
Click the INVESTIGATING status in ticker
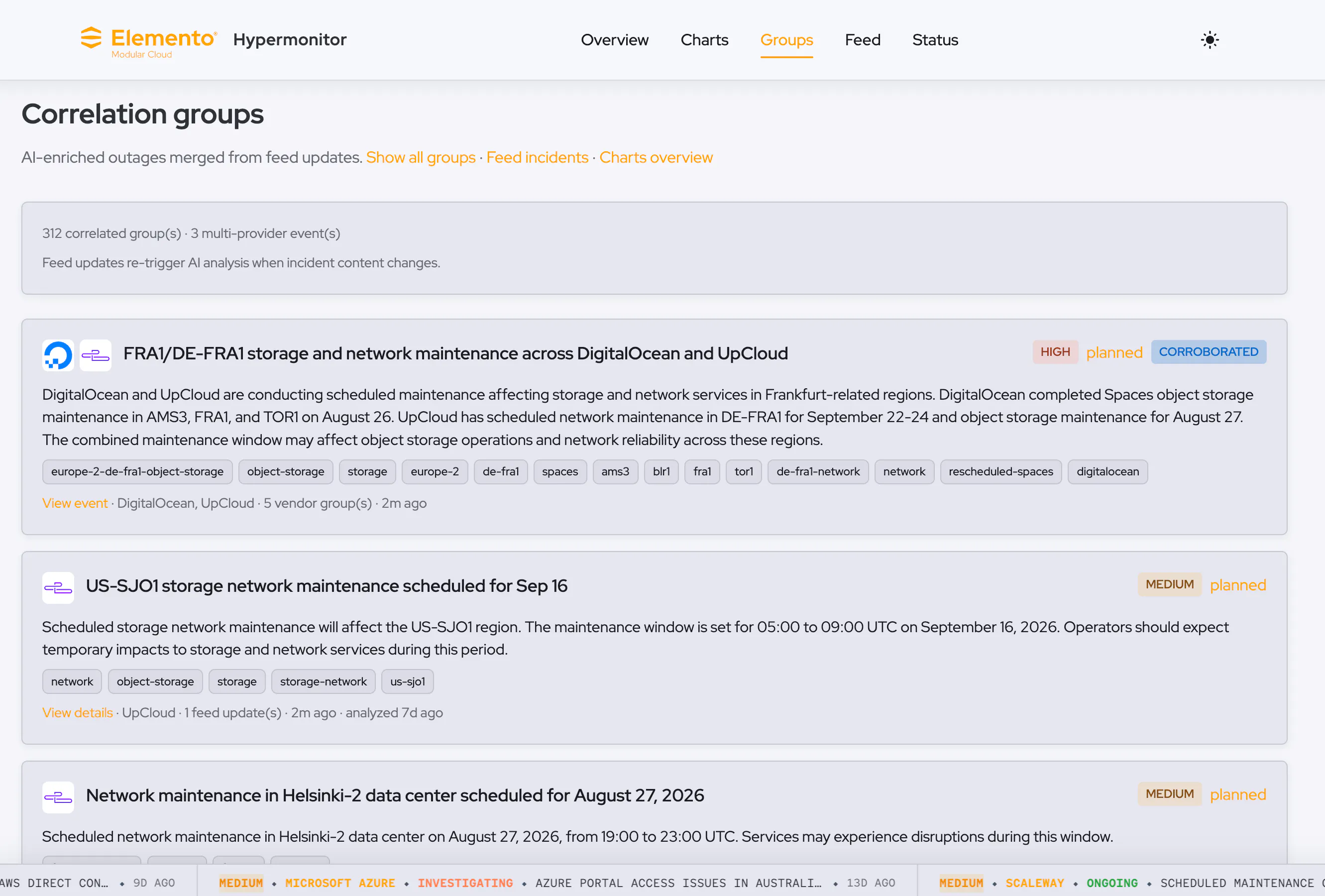pos(465,883)
